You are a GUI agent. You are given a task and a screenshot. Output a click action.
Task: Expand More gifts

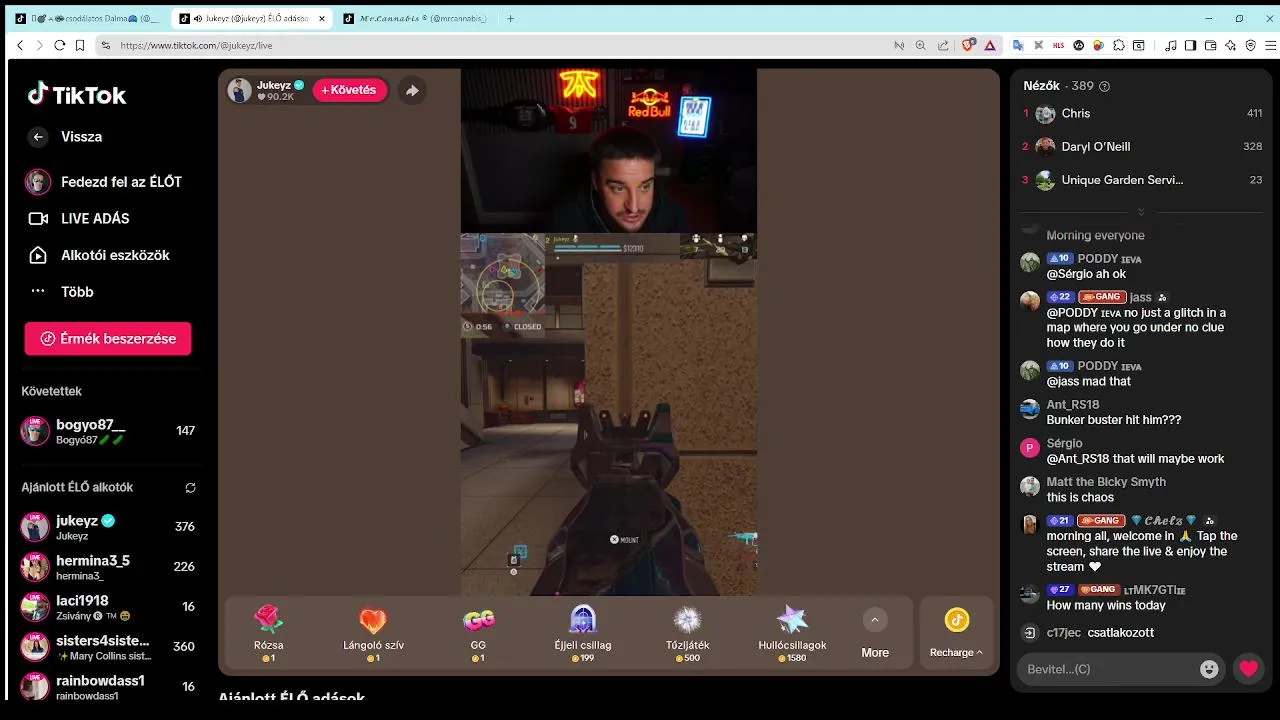pos(875,634)
